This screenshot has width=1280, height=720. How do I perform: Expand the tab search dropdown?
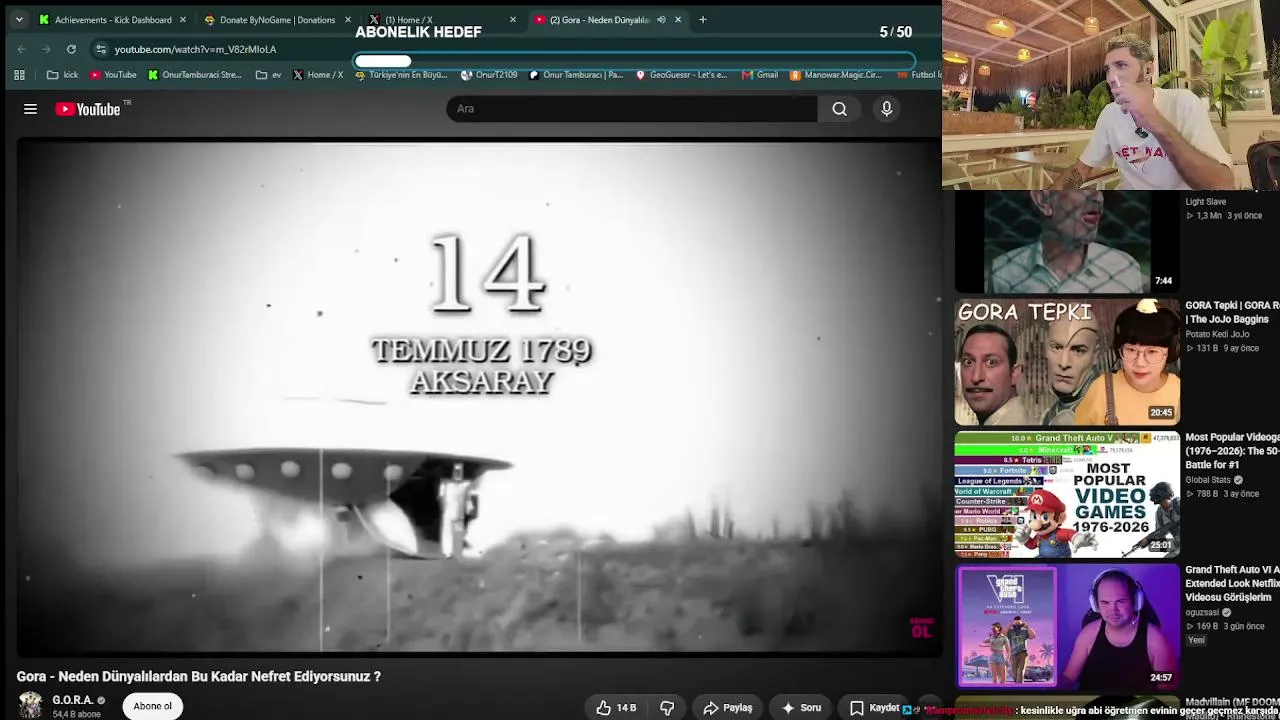(x=19, y=19)
